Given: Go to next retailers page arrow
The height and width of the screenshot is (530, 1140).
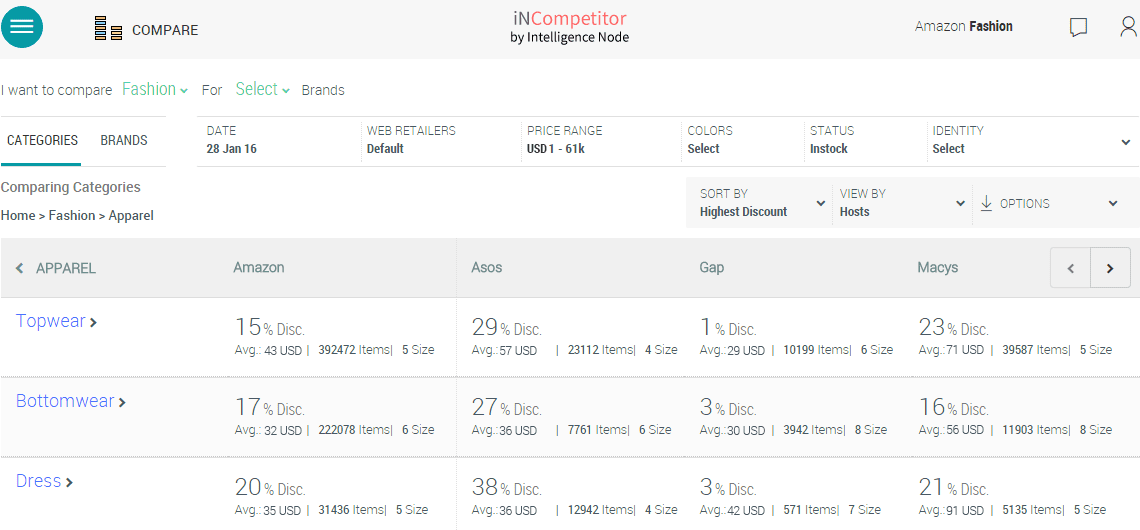Looking at the screenshot, I should pos(1110,268).
